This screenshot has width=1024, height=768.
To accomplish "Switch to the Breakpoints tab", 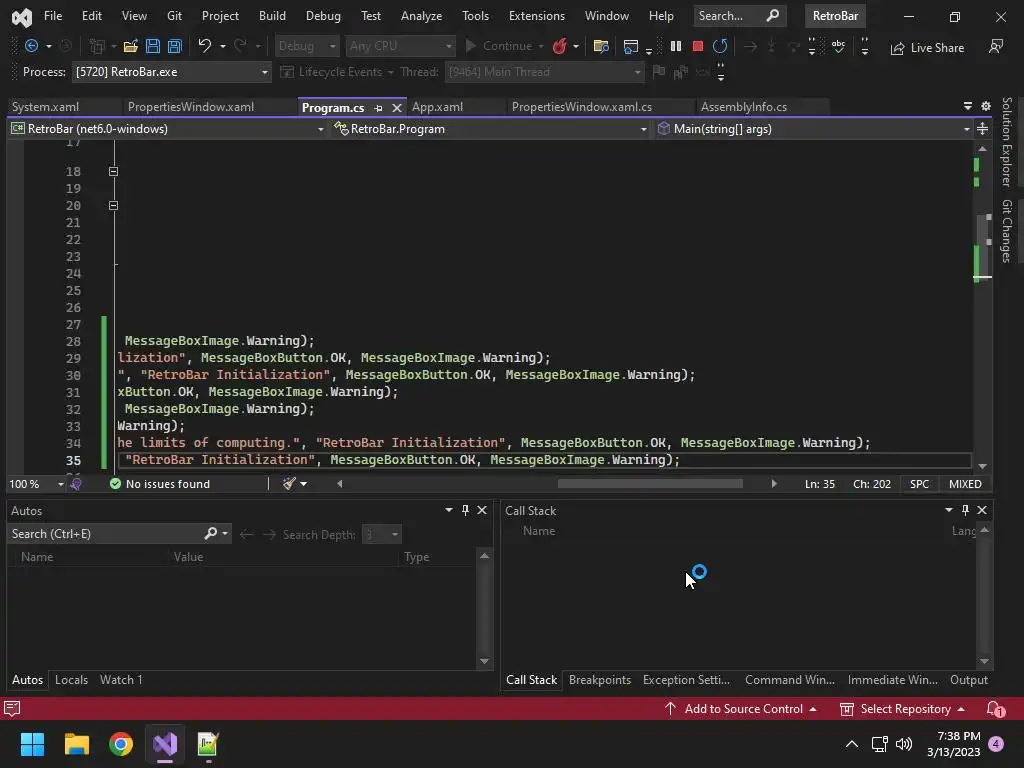I will (x=600, y=680).
